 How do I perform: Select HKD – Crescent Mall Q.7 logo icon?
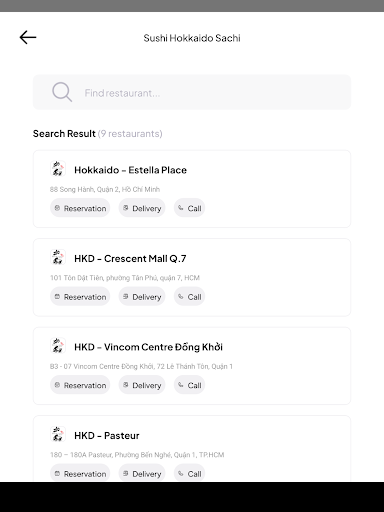pyautogui.click(x=58, y=257)
